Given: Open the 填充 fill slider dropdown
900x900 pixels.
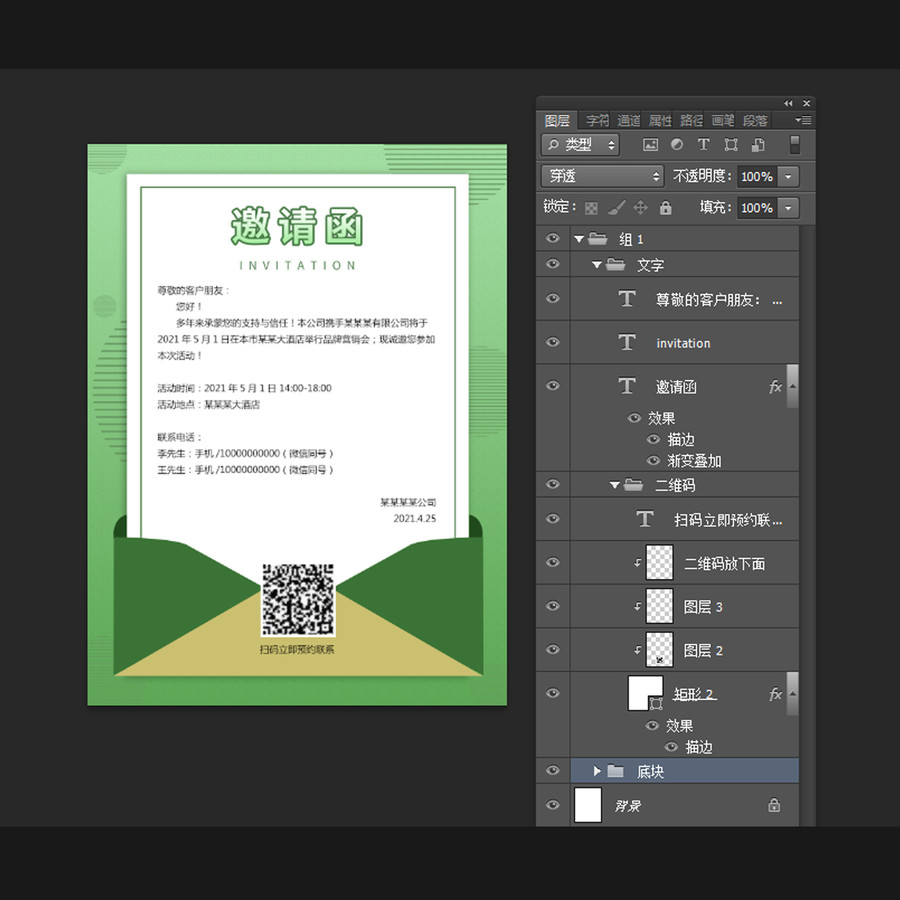Looking at the screenshot, I should click(x=789, y=208).
